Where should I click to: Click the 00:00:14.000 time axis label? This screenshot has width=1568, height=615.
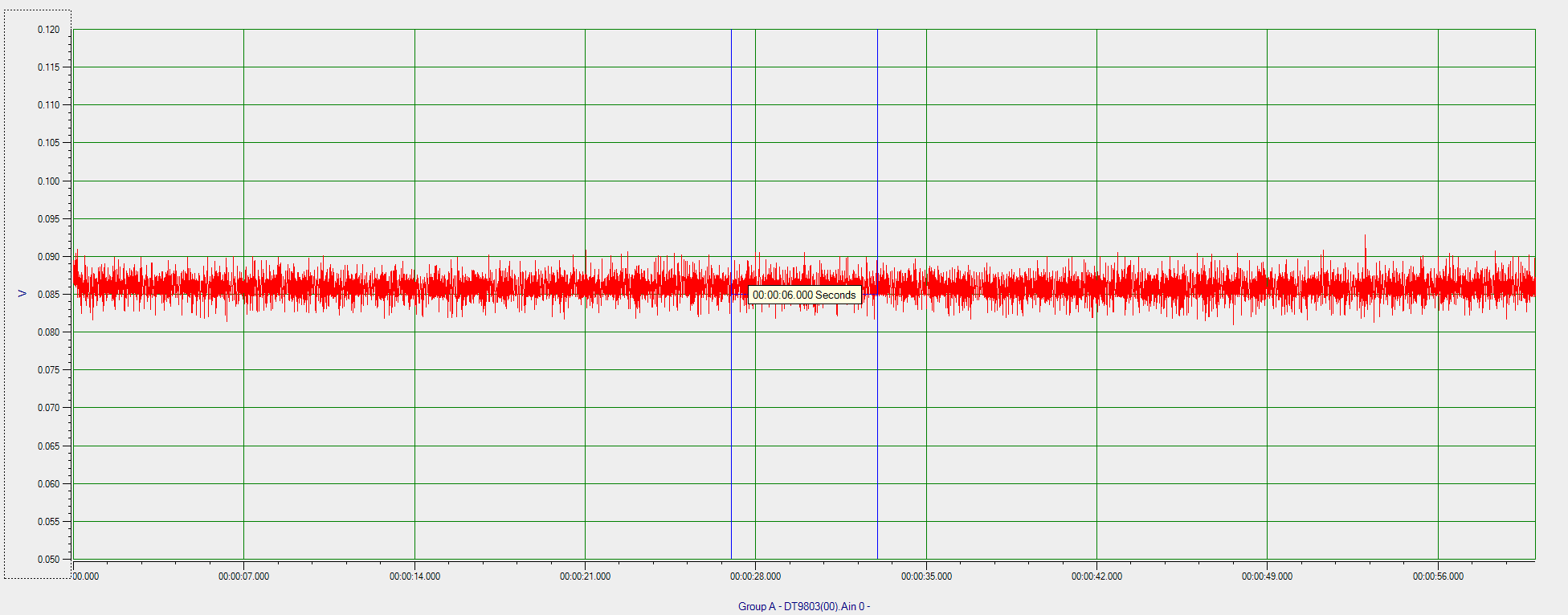coord(414,576)
